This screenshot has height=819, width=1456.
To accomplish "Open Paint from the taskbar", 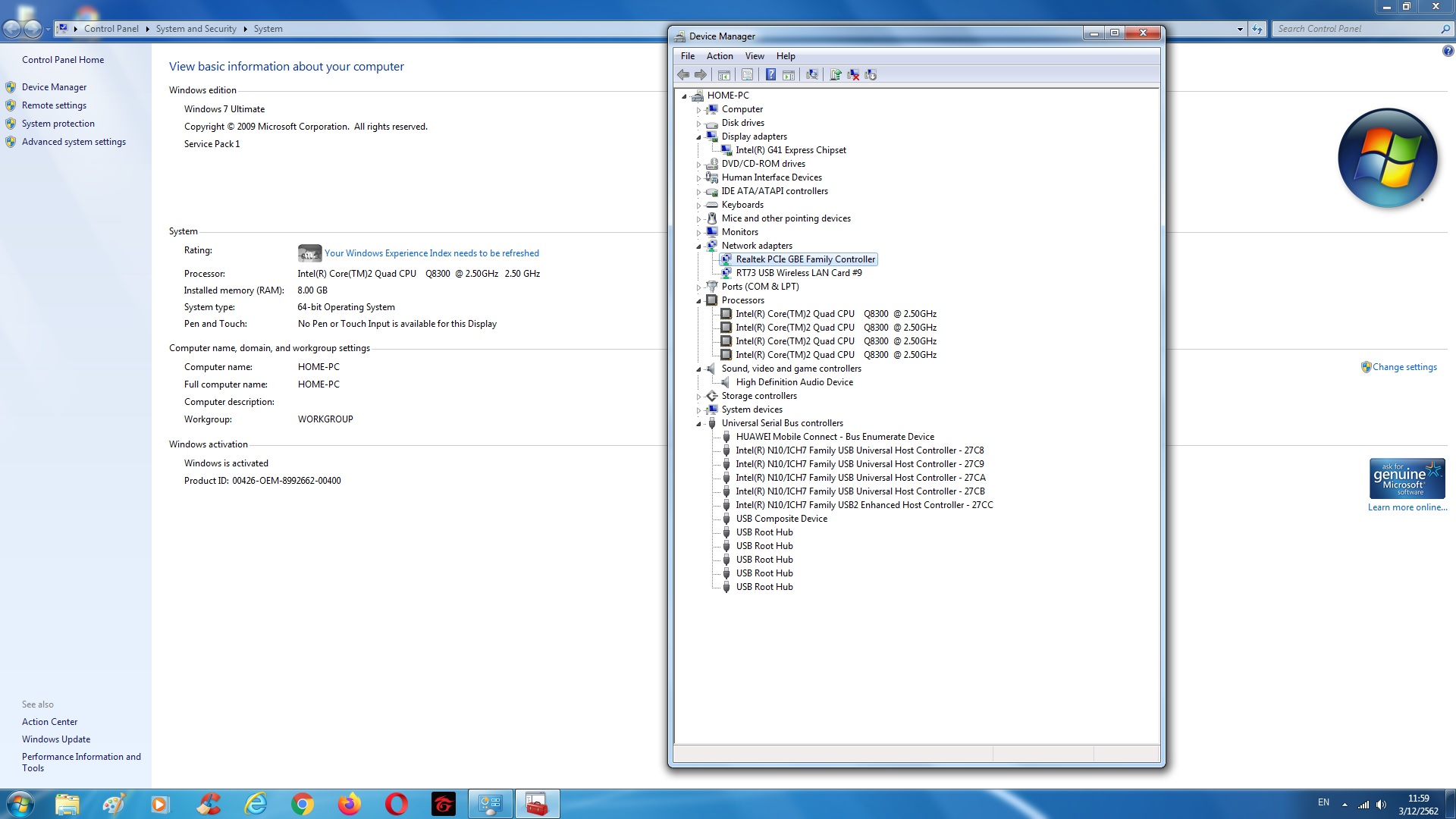I will [114, 804].
